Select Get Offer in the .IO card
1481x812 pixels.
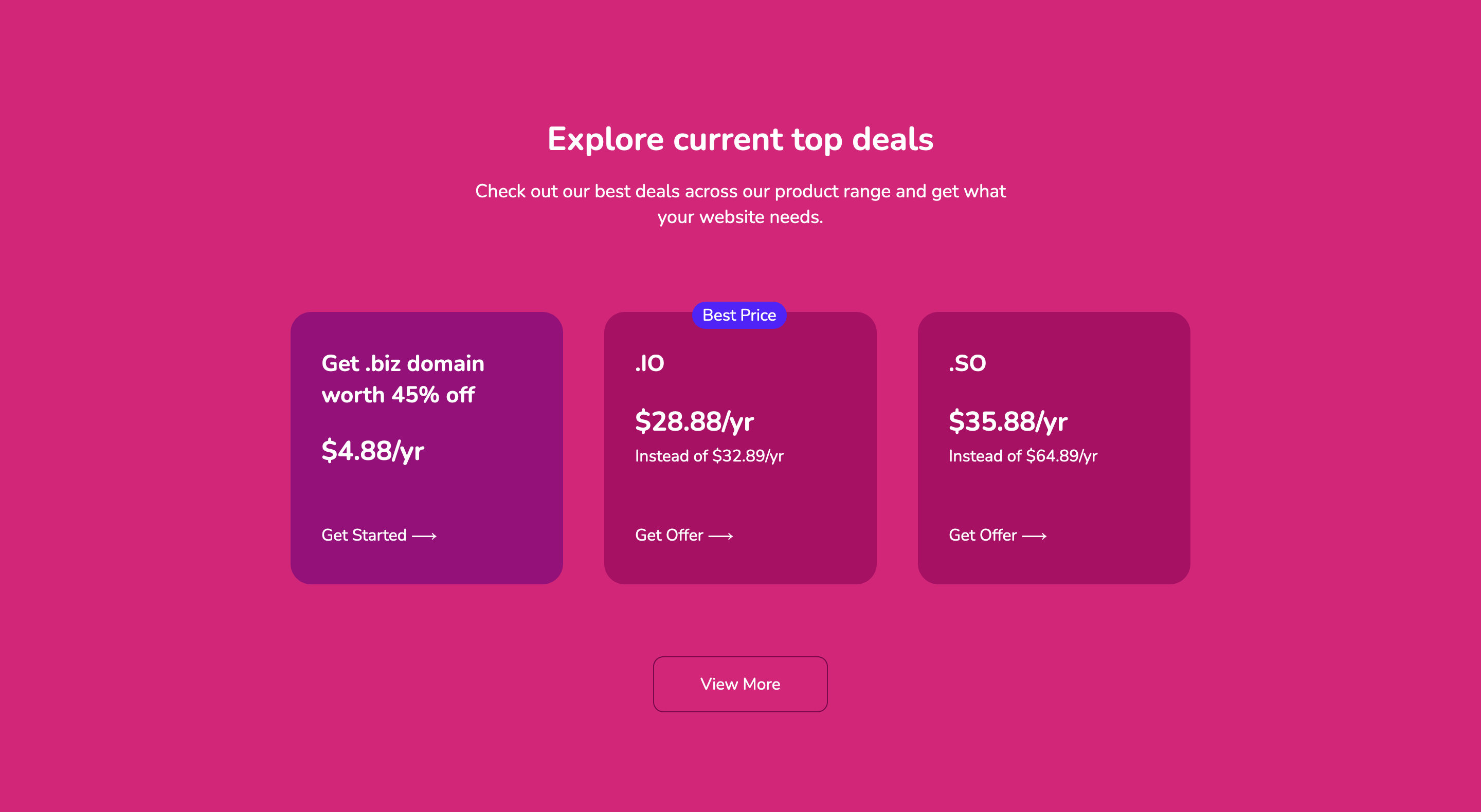click(x=684, y=535)
